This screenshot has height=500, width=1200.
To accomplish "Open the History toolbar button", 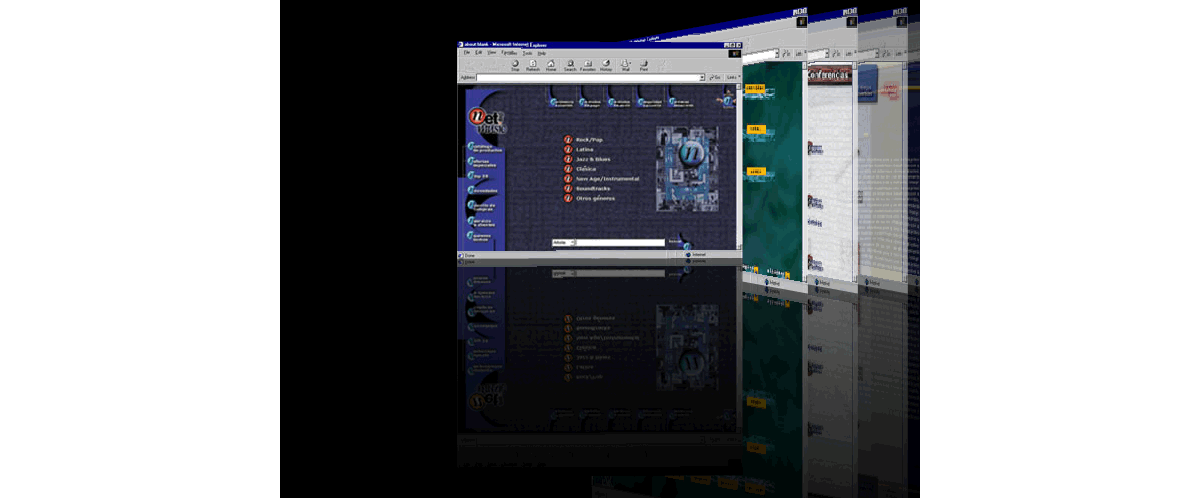I will (x=606, y=65).
